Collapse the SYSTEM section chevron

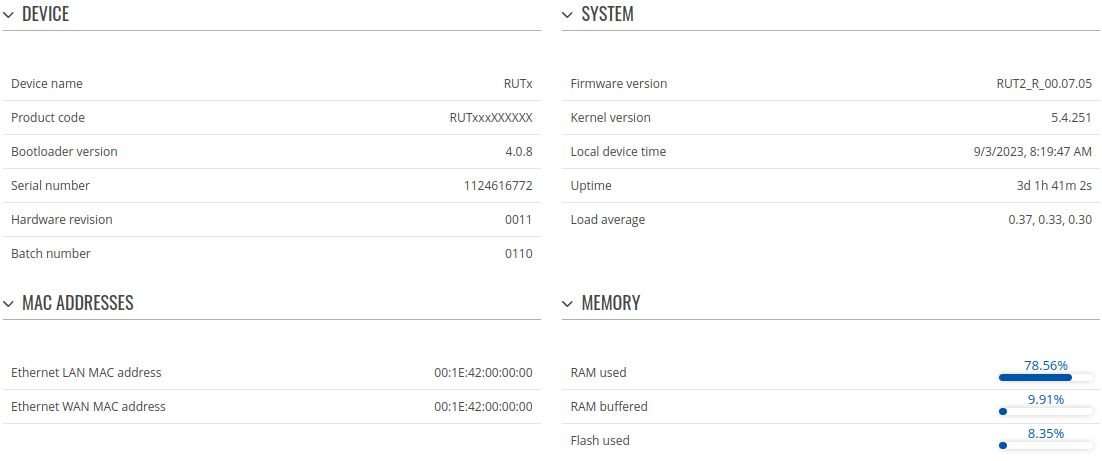(568, 15)
